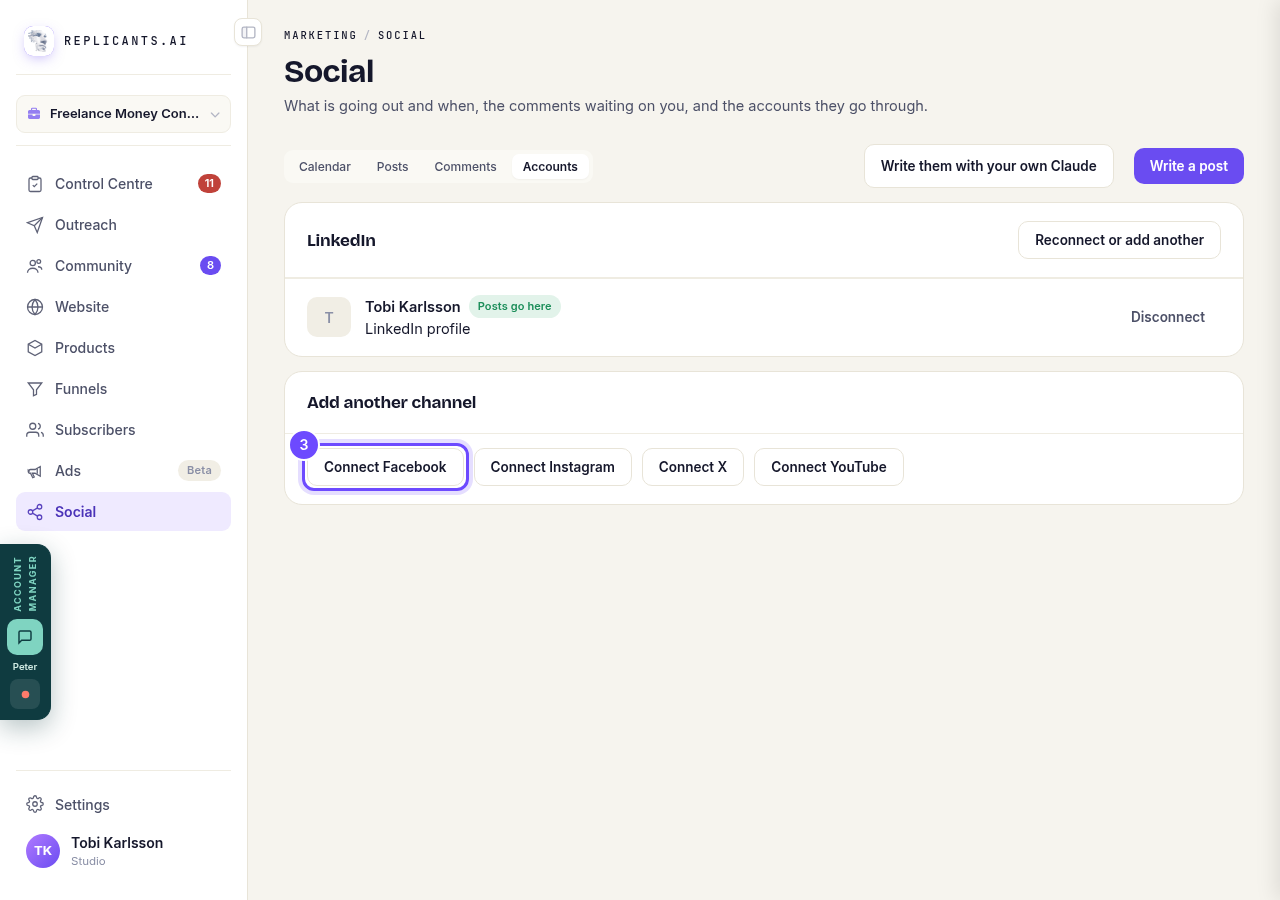Click the Posts go here badge

click(x=515, y=306)
